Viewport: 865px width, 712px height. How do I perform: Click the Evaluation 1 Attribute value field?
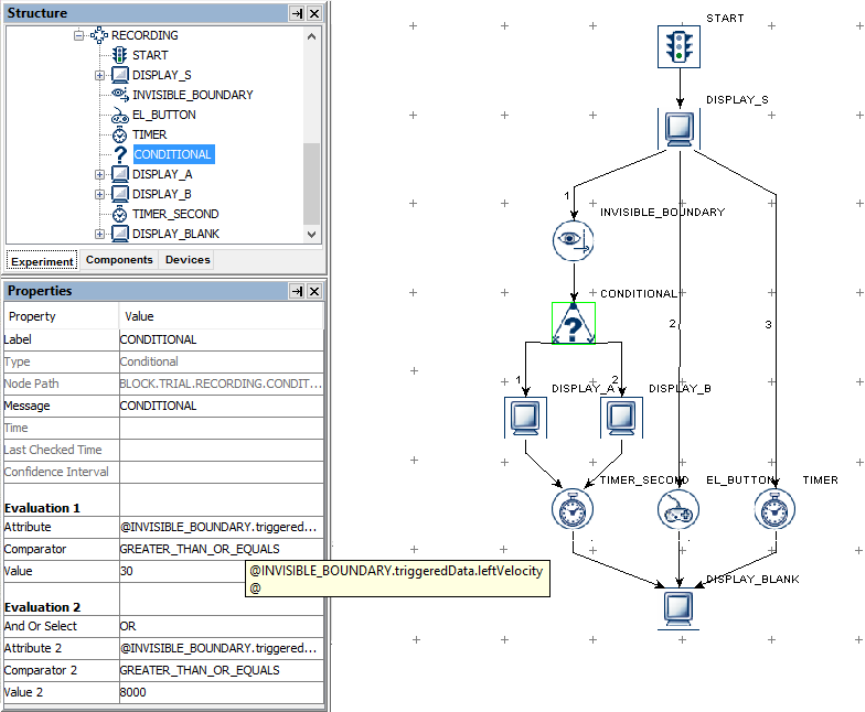[221, 527]
